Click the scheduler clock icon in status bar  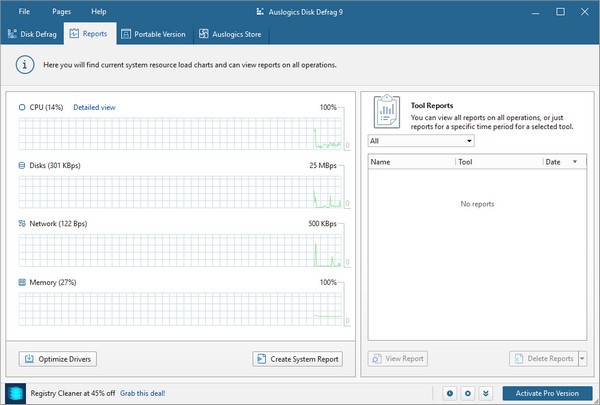[x=450, y=393]
